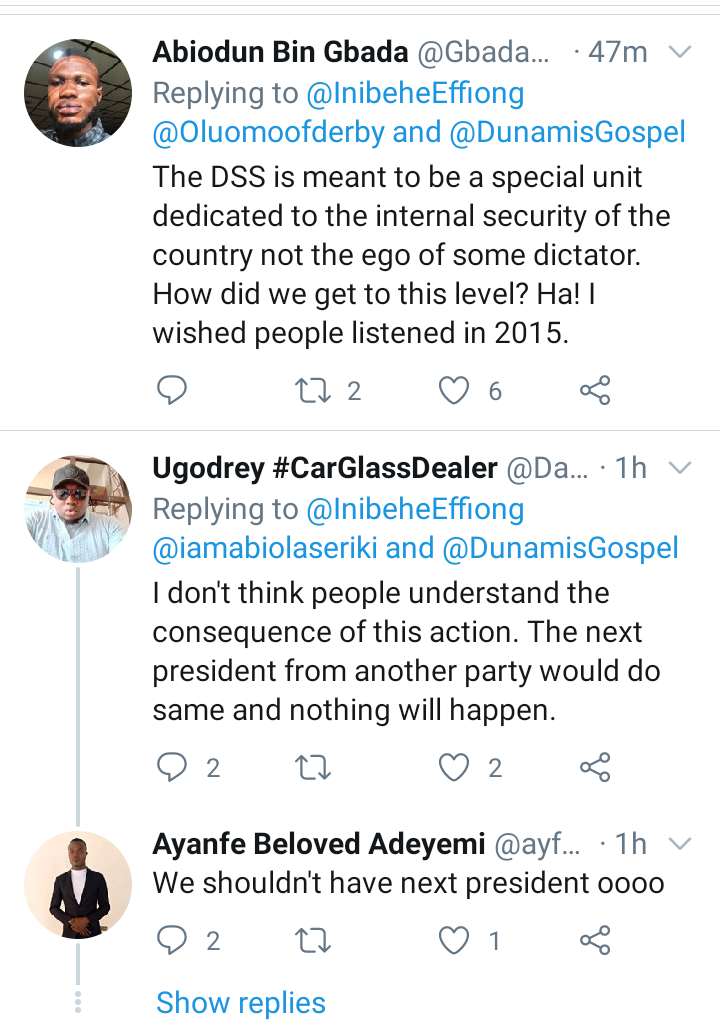Image resolution: width=720 pixels, height=1027 pixels.
Task: Retweet Abiodun Bin Gbada's DSS tweet
Action: [x=313, y=390]
